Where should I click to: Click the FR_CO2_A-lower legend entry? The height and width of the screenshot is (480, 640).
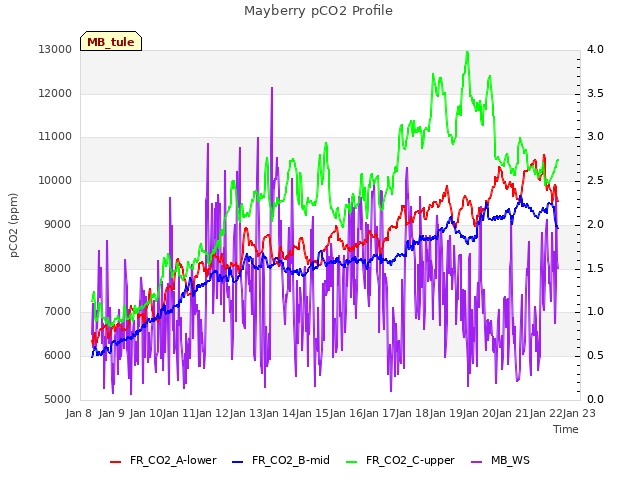click(163, 460)
